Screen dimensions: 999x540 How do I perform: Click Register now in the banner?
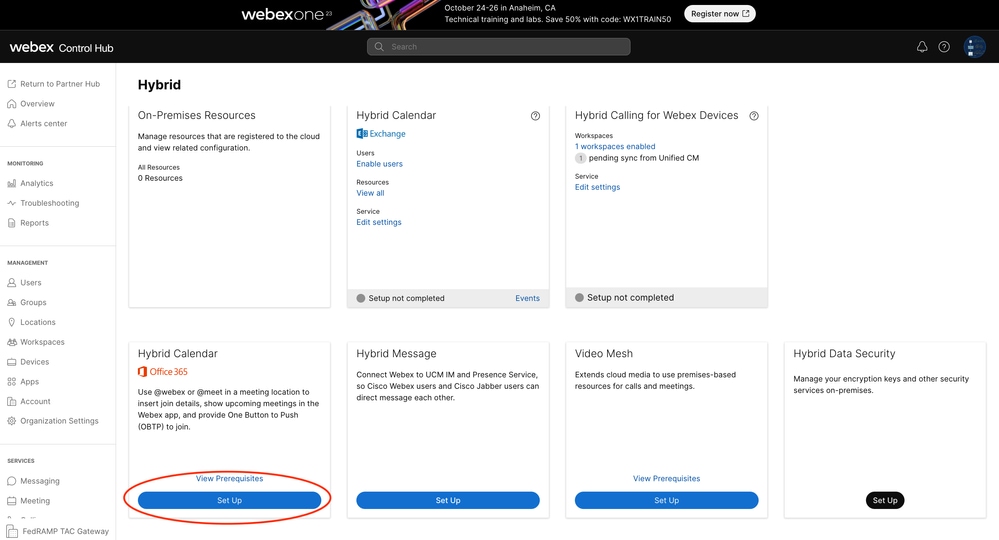pos(719,13)
